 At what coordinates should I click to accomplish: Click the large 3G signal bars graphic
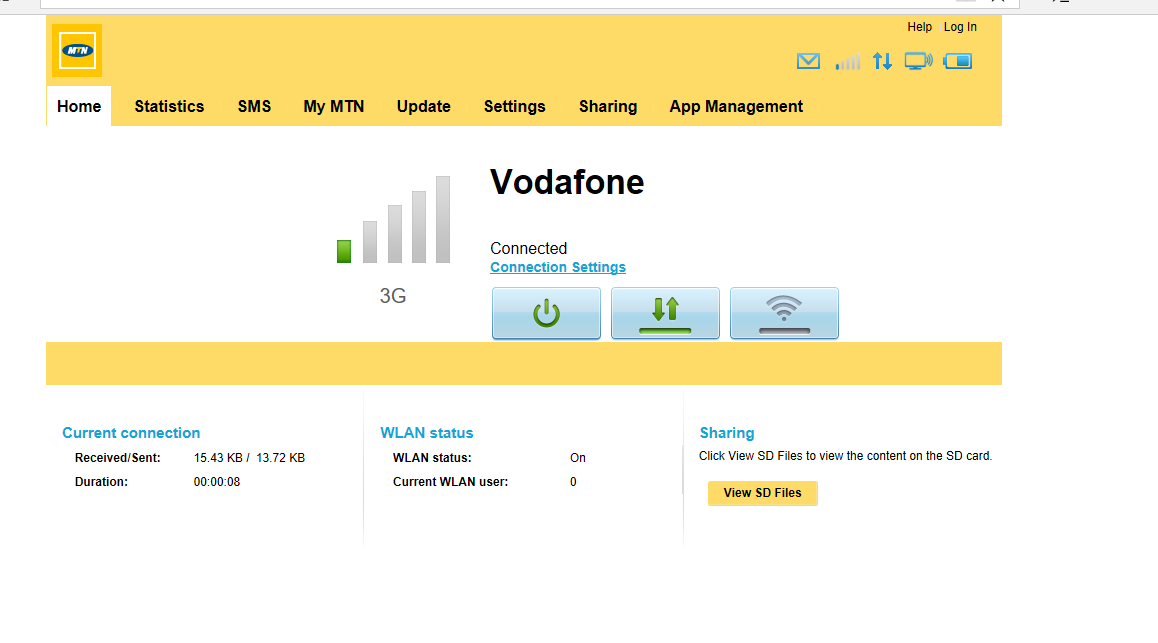click(394, 219)
